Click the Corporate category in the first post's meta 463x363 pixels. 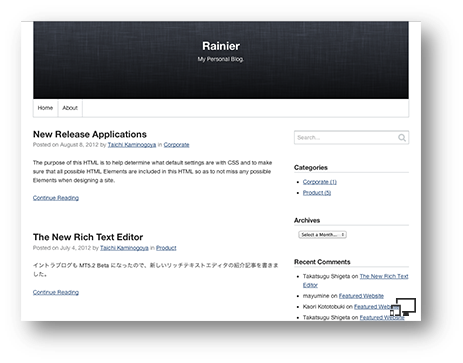pos(176,145)
